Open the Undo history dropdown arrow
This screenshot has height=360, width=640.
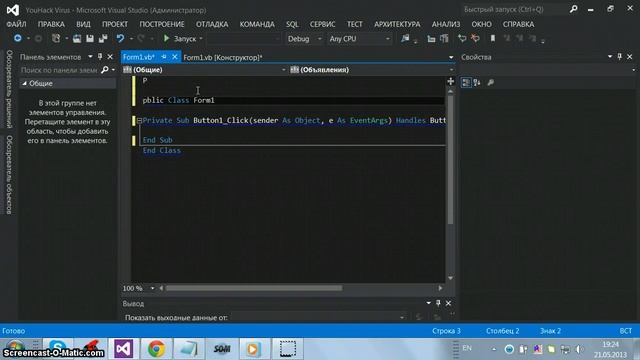[131, 39]
